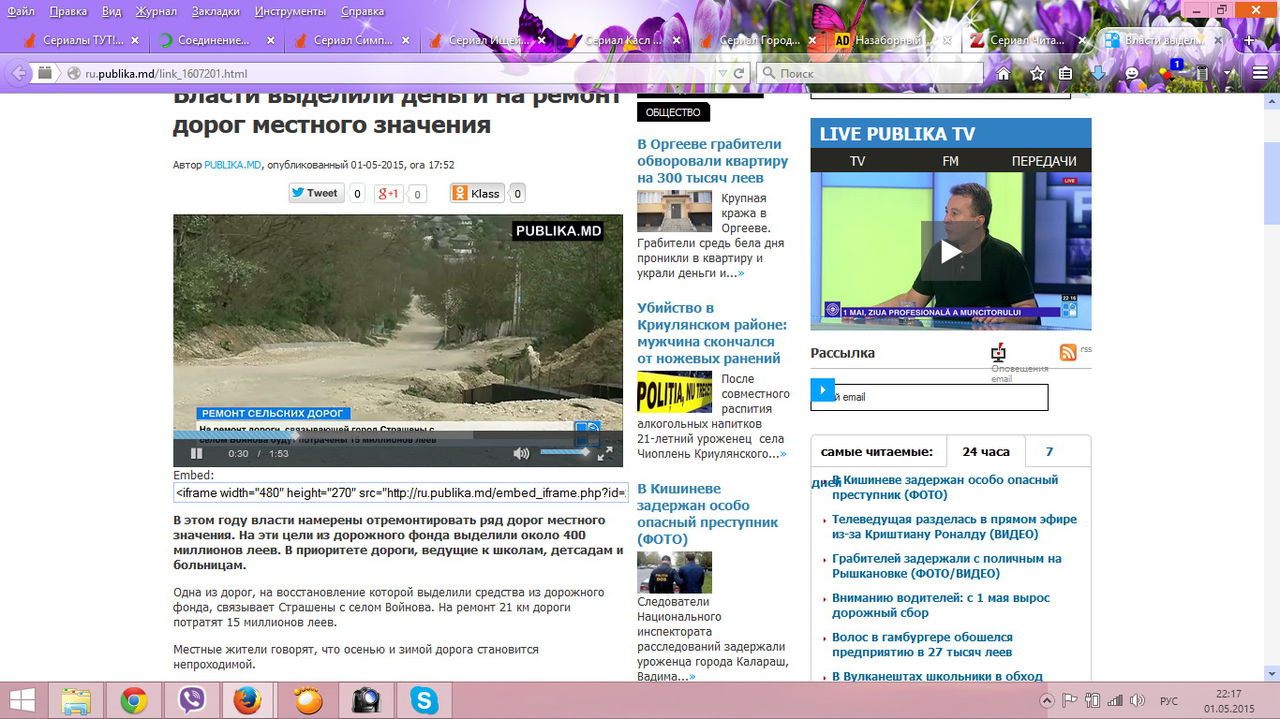This screenshot has width=1280, height=719.
Task: Open Windows Start button
Action: 22,700
